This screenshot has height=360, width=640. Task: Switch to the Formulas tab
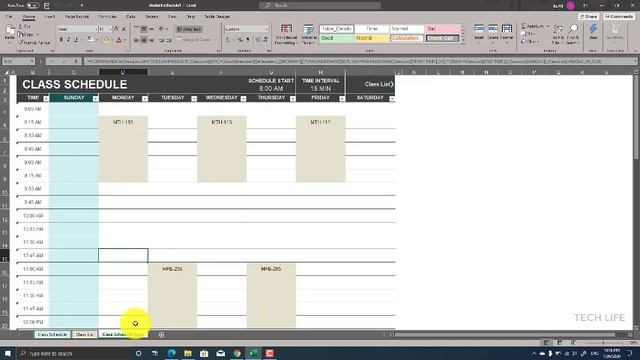(x=107, y=17)
